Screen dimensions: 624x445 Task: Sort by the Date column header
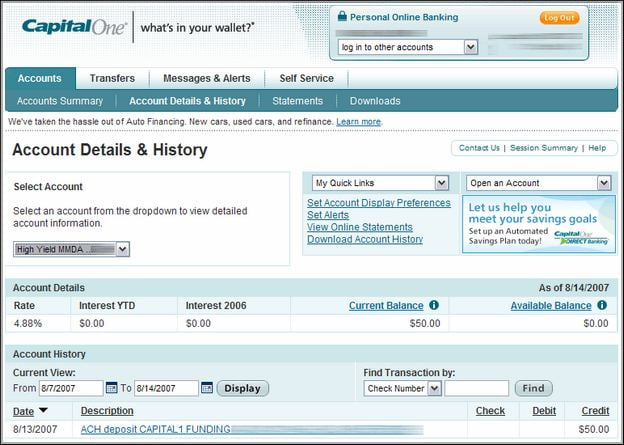click(23, 411)
